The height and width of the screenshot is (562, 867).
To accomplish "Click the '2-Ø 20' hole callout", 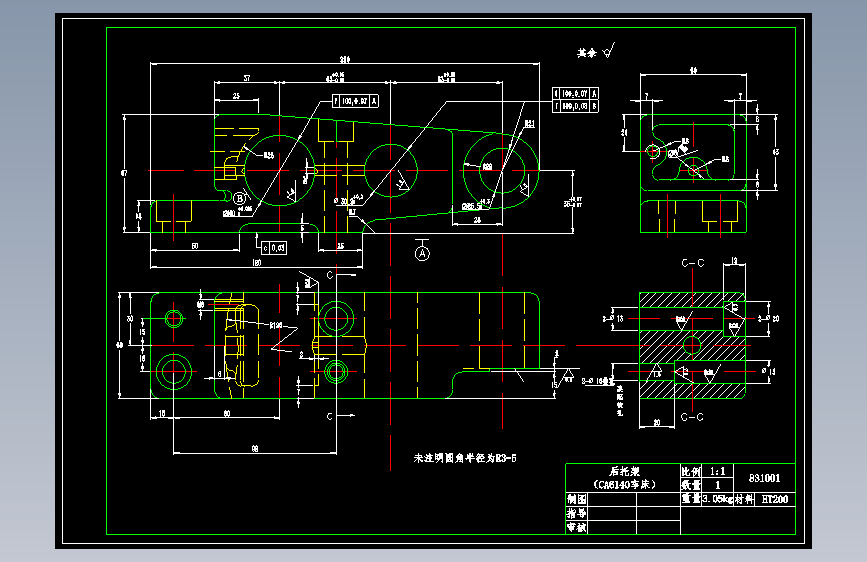I will pyautogui.click(x=769, y=319).
